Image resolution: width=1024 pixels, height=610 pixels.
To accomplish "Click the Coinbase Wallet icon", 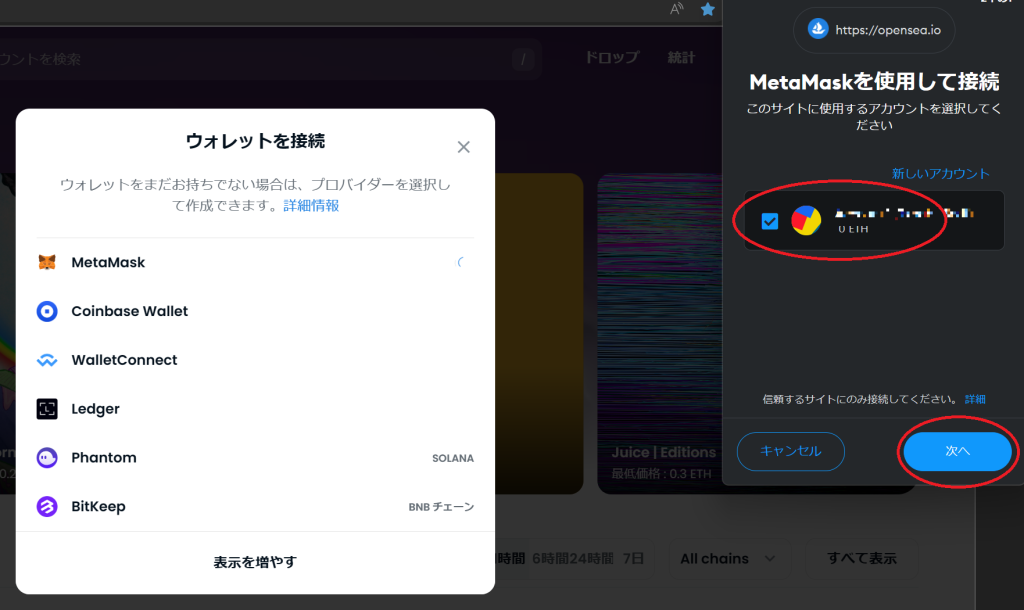I will [x=47, y=312].
